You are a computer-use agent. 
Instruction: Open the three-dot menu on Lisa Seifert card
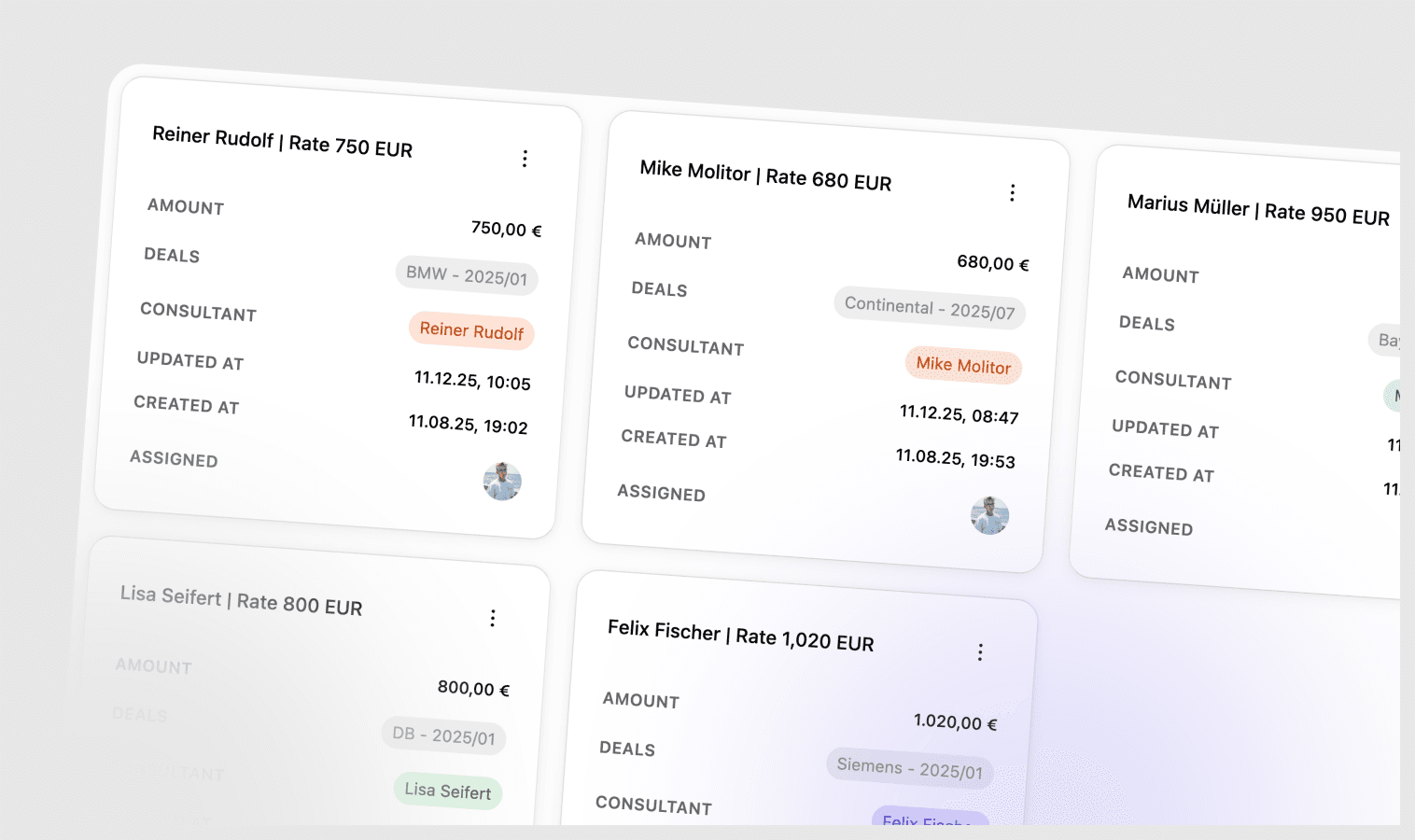click(x=493, y=618)
